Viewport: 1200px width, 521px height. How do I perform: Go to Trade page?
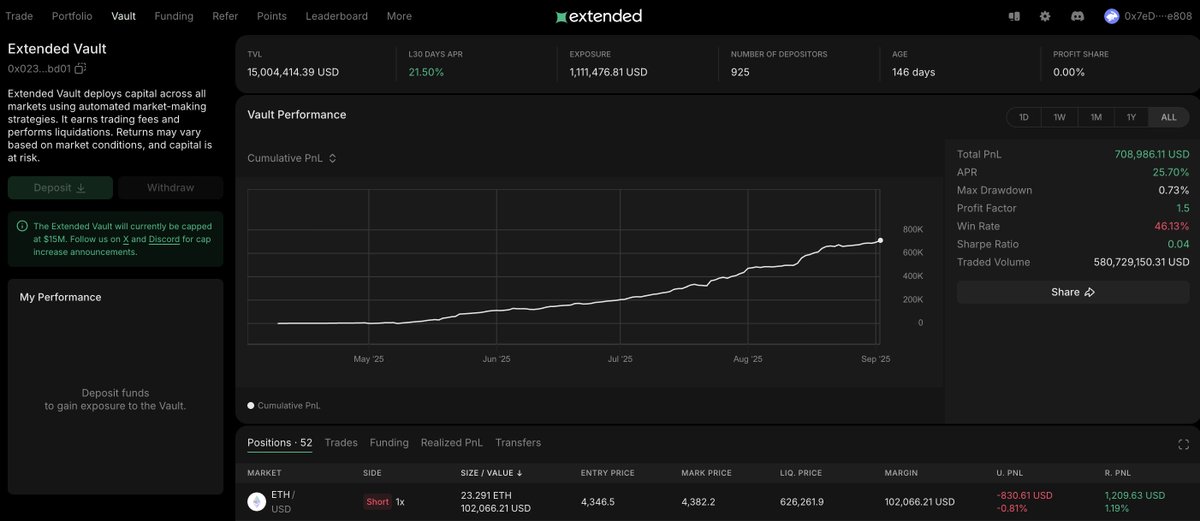[20, 16]
